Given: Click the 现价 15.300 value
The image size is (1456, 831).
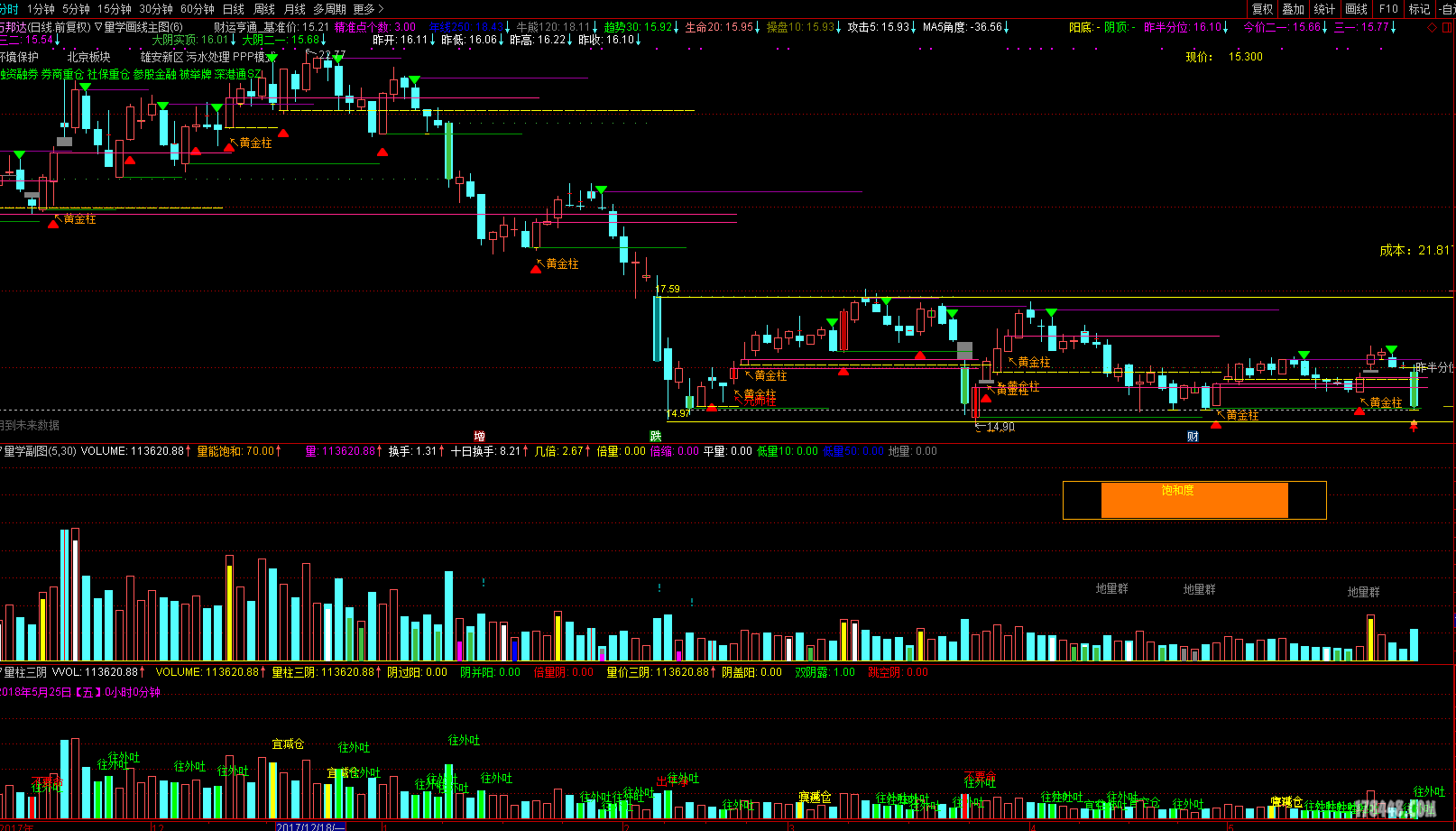Looking at the screenshot, I should click(x=1223, y=57).
